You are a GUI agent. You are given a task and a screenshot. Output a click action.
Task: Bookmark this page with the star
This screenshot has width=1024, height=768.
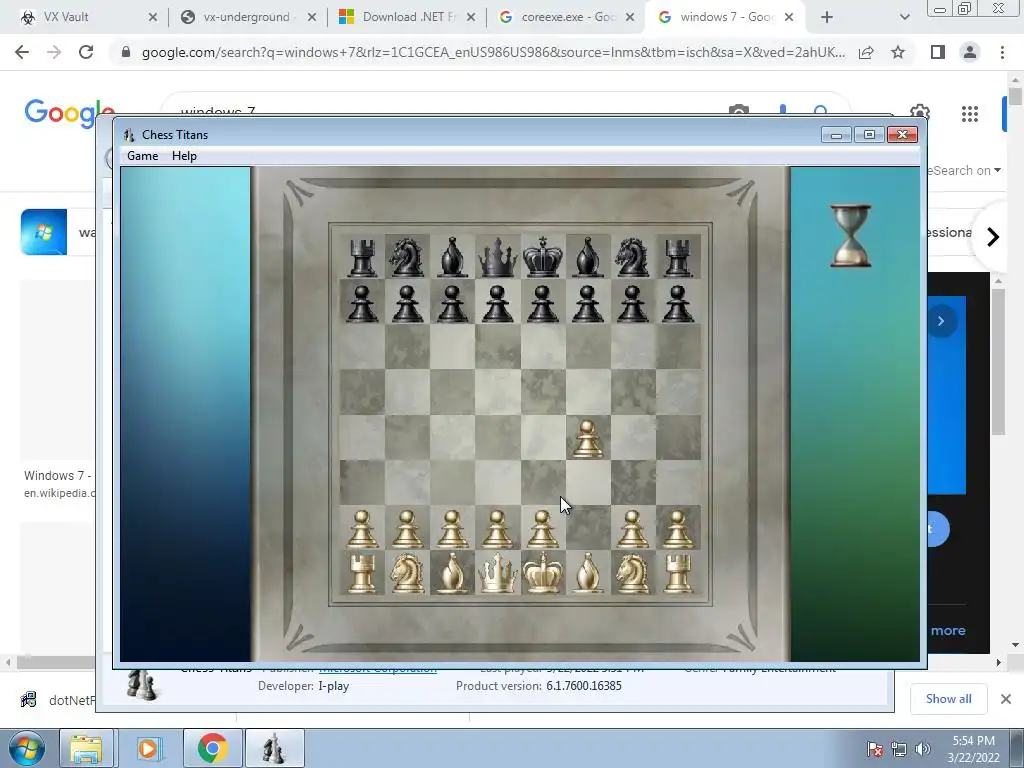pyautogui.click(x=898, y=52)
